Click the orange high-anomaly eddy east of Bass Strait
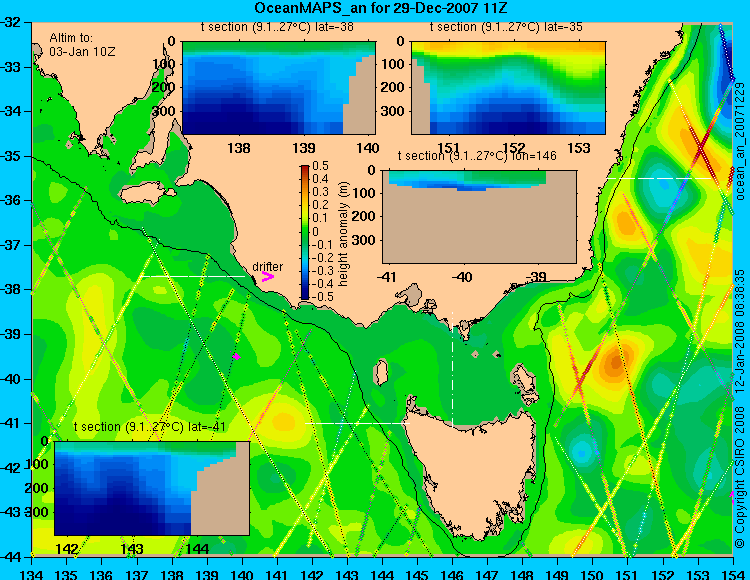Viewport: 750px width, 580px height. pos(615,362)
